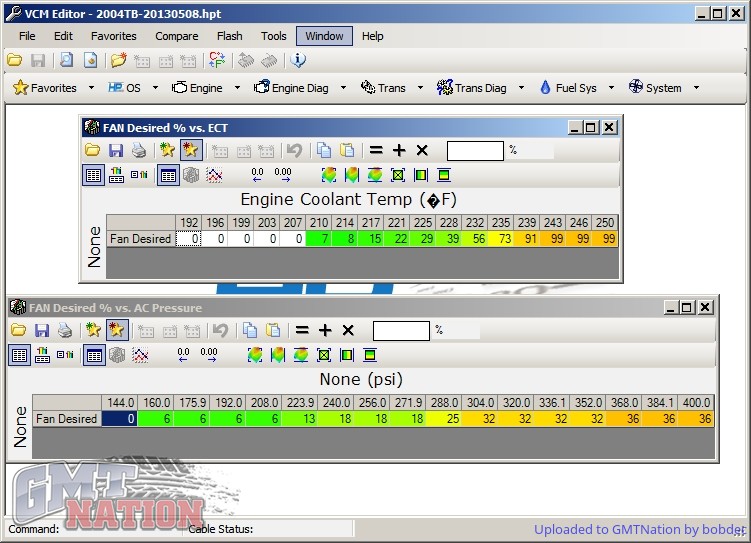Image resolution: width=751 pixels, height=543 pixels.
Task: Click the paste icon in AC Pressure window
Action: (x=273, y=330)
